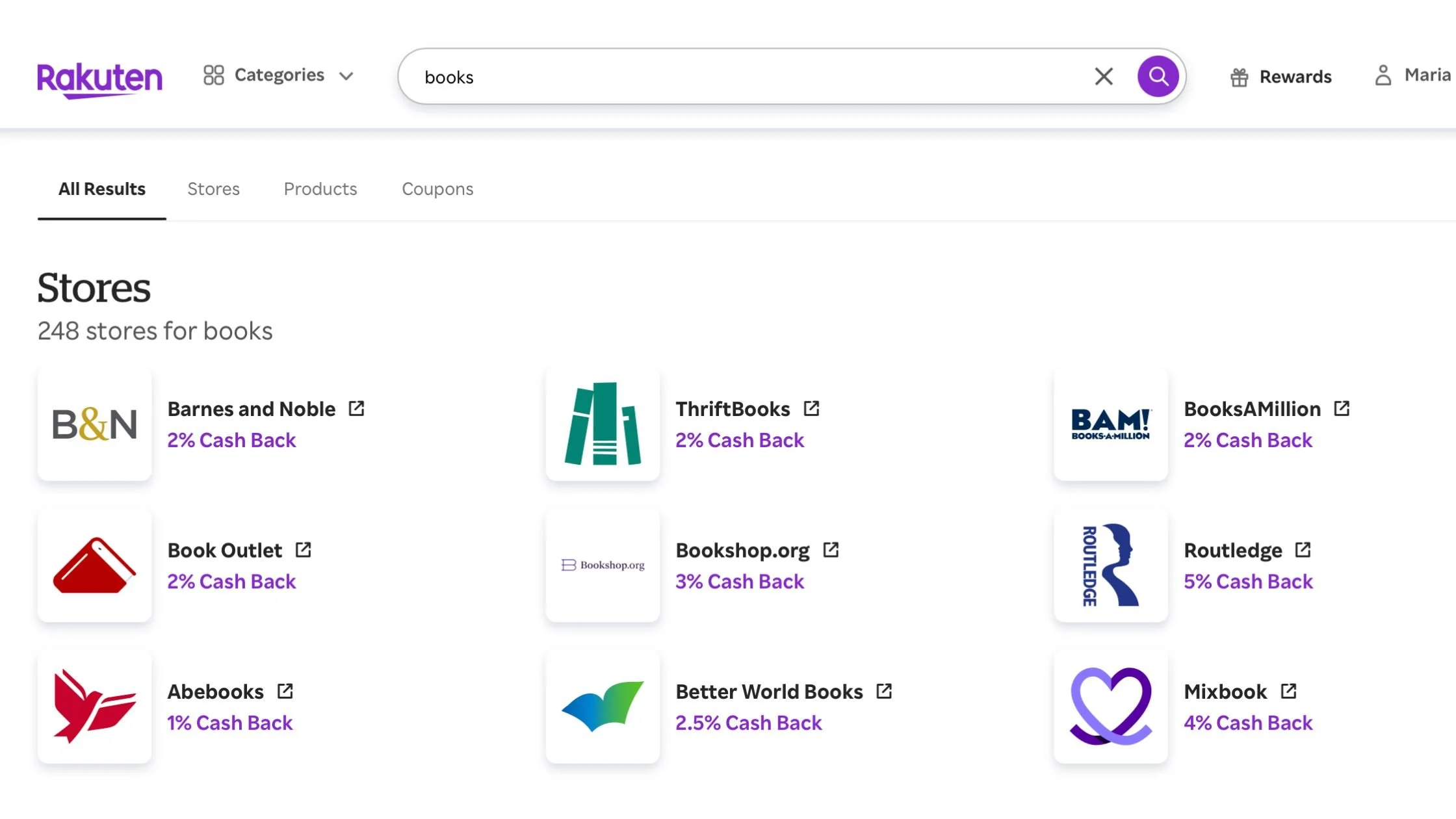Open the Rewards gift icon
Viewport: 1456px width, 819px height.
(x=1240, y=77)
